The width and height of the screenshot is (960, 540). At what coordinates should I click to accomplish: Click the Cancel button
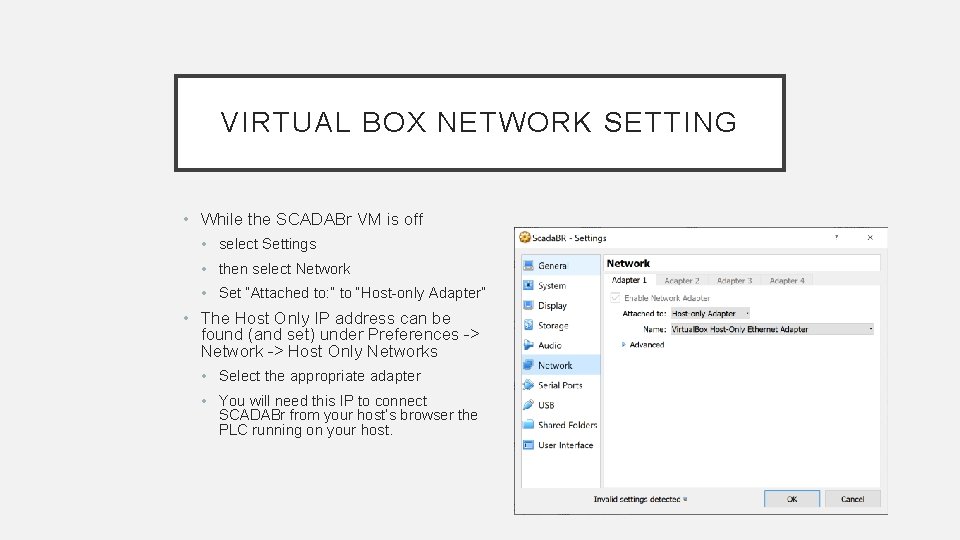click(x=852, y=499)
